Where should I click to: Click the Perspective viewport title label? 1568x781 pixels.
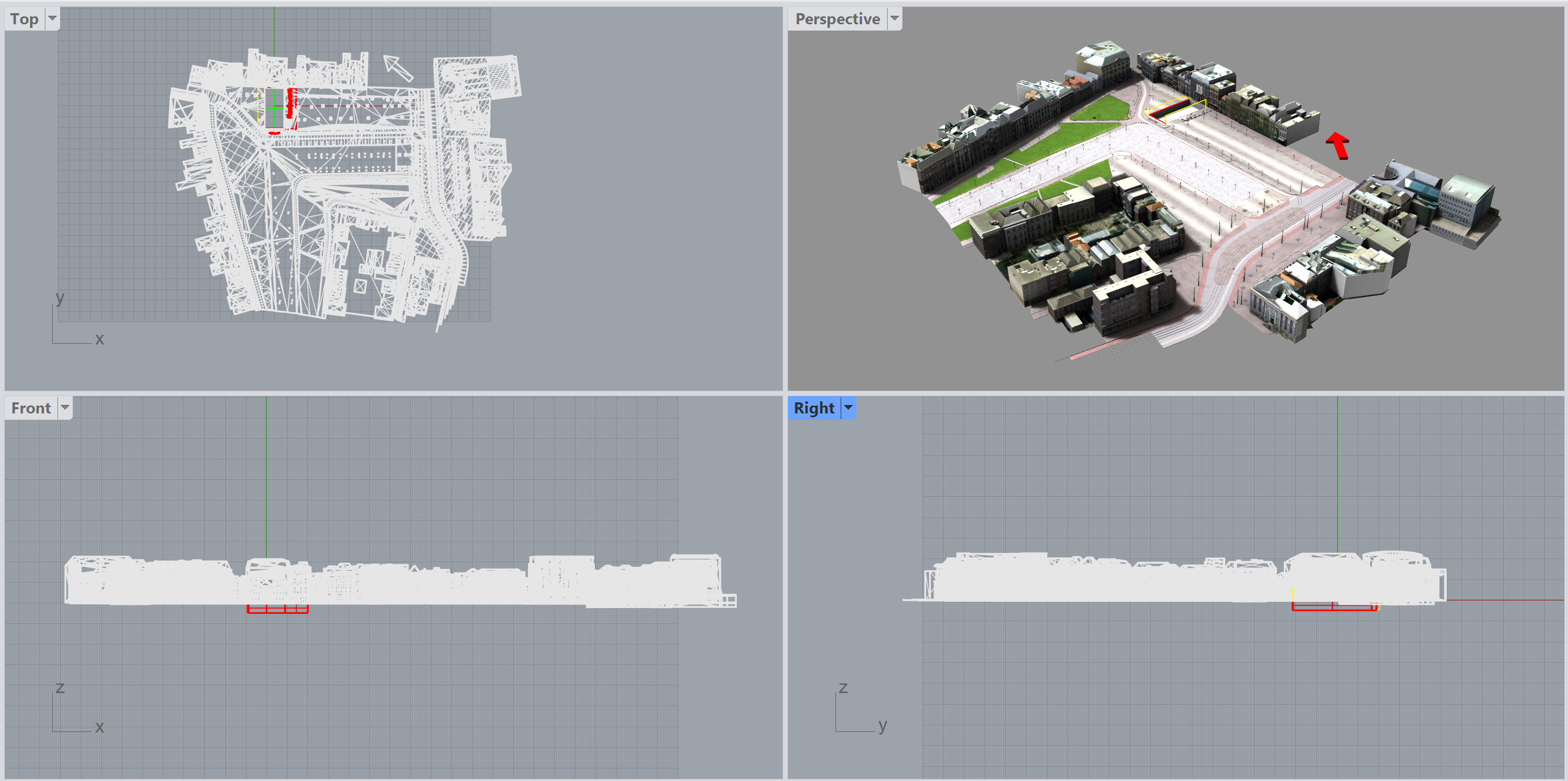(x=837, y=19)
